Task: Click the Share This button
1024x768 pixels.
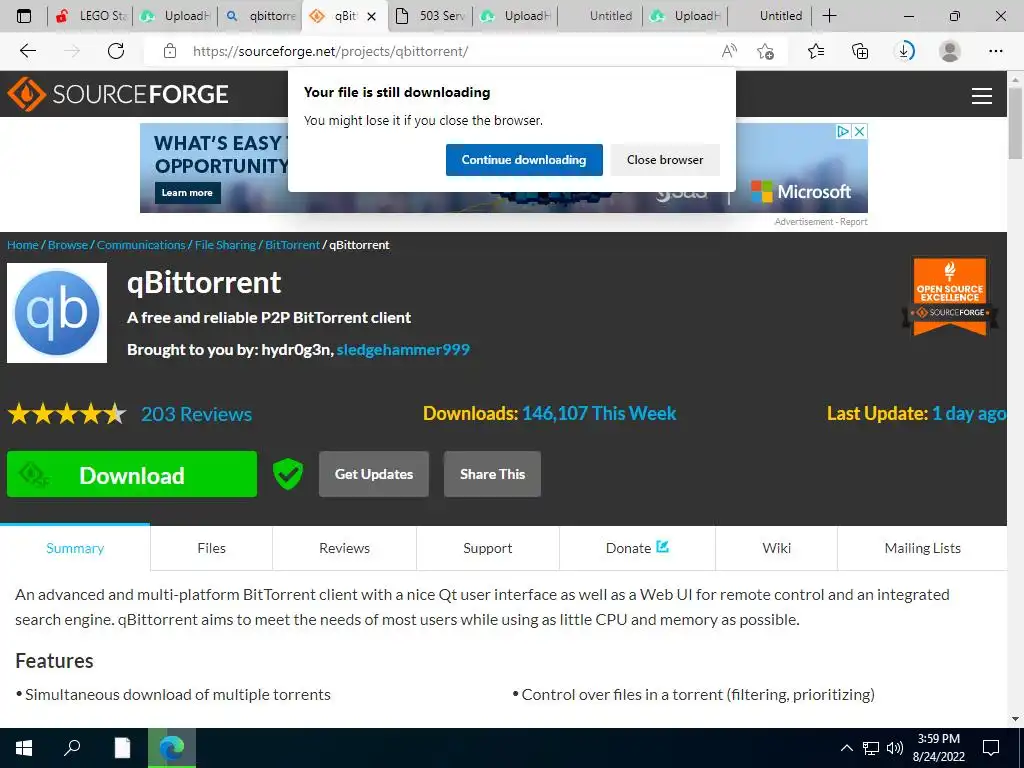Action: pos(492,474)
